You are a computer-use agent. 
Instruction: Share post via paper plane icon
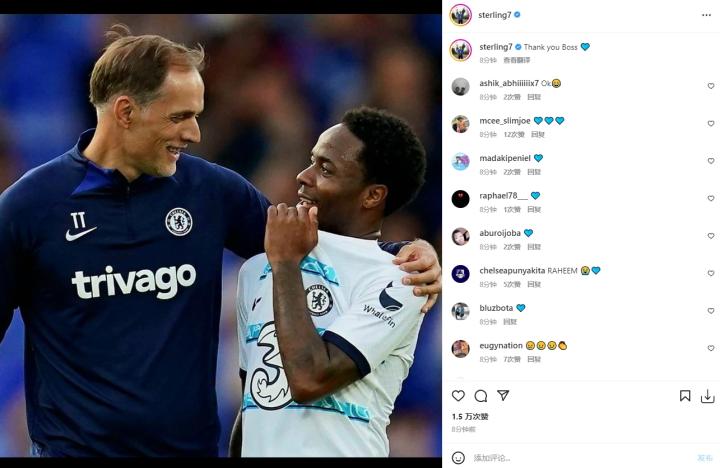pyautogui.click(x=503, y=395)
